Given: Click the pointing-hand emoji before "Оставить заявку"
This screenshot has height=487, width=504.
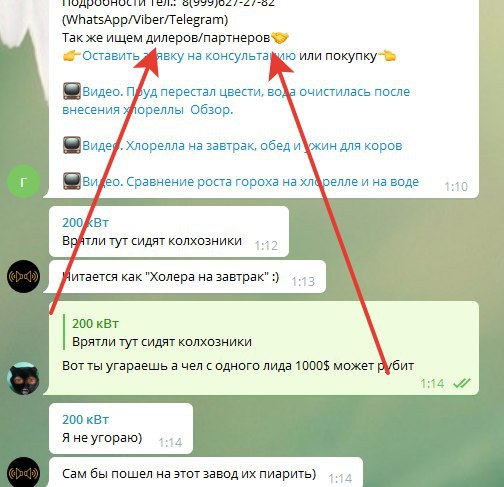Looking at the screenshot, I should tap(72, 55).
